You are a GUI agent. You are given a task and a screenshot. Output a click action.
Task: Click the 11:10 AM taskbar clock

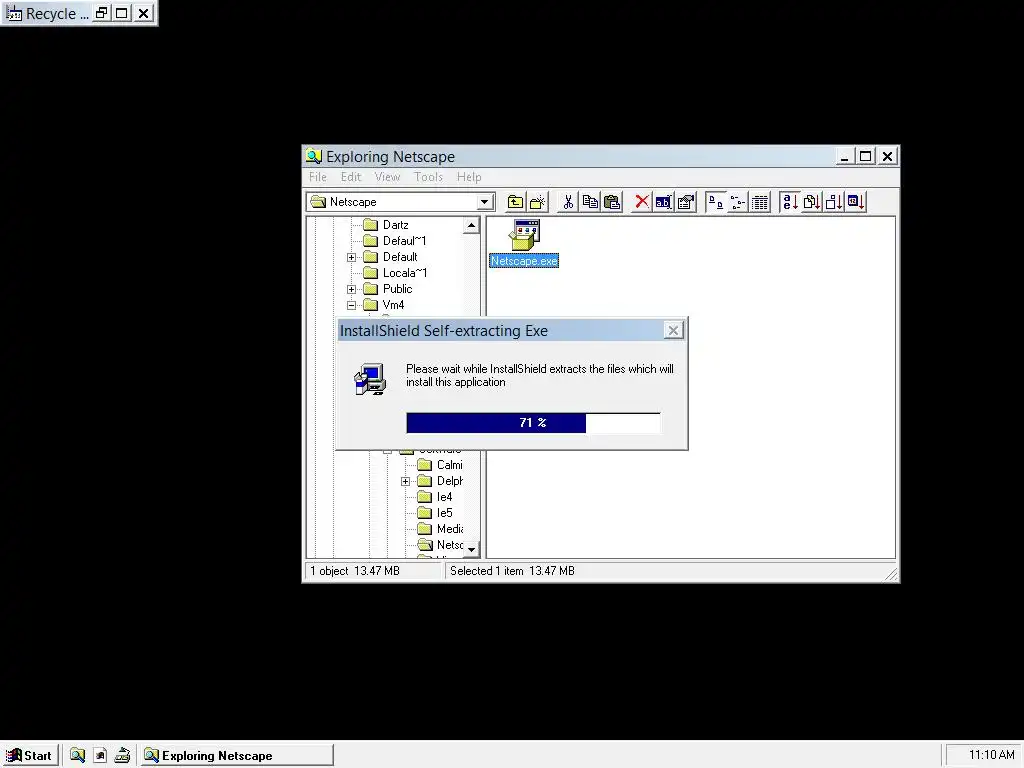(x=991, y=756)
